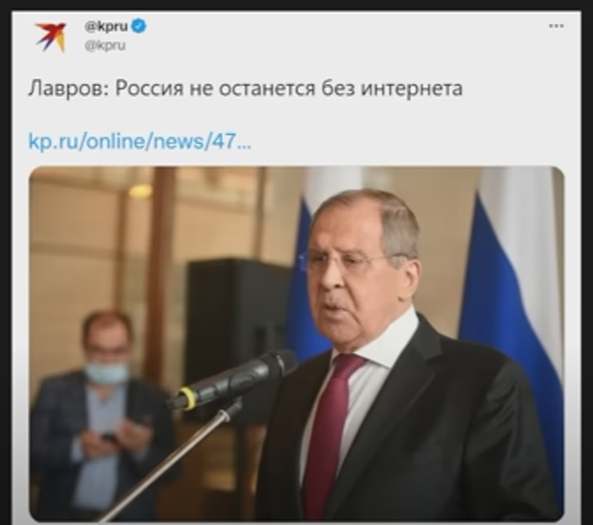Click the microphone in the photo

coord(234,378)
